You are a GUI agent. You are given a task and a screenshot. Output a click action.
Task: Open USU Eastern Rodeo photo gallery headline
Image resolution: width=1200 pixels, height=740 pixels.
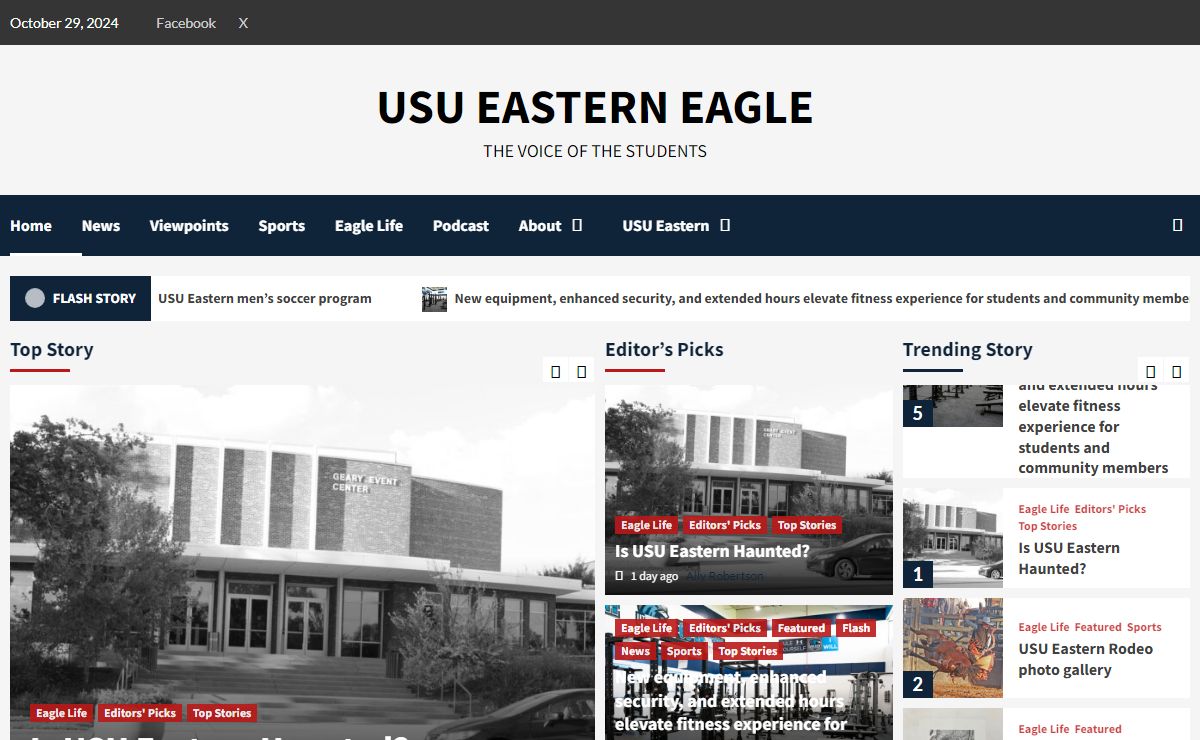pyautogui.click(x=1085, y=659)
